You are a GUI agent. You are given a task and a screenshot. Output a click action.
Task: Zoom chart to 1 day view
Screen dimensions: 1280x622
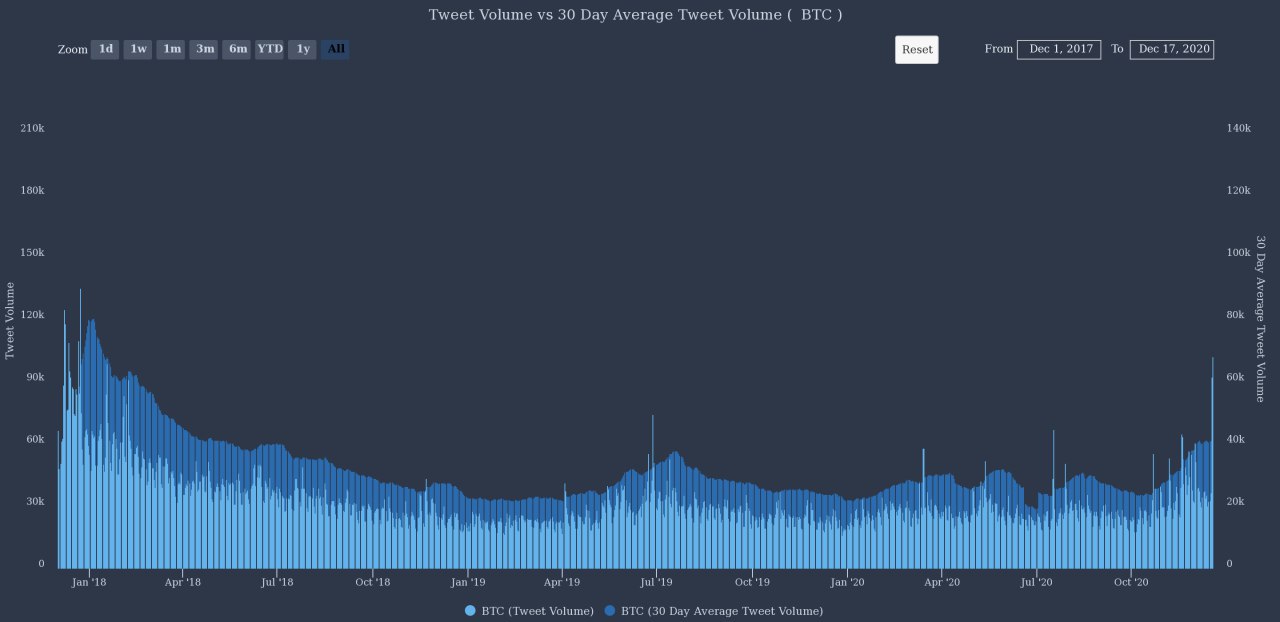tap(105, 48)
